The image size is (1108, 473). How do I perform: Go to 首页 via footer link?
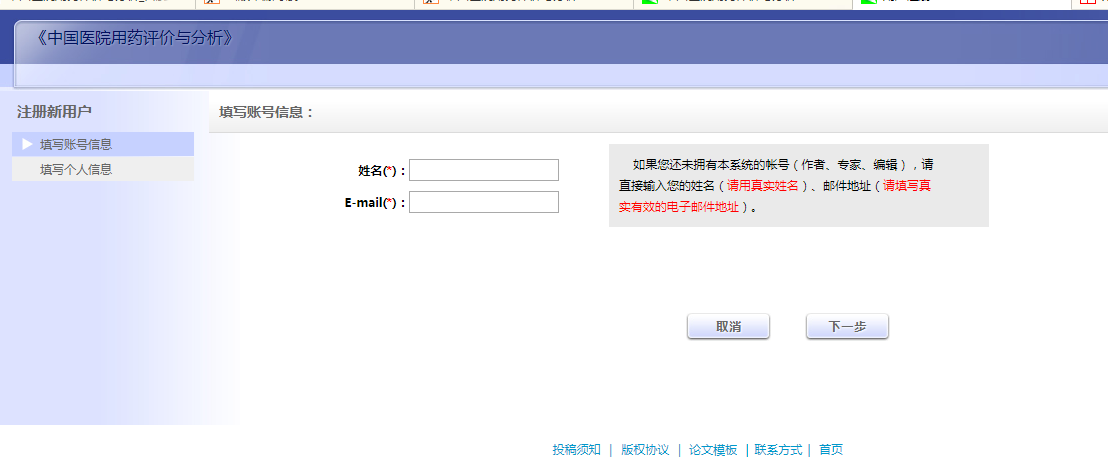(831, 450)
